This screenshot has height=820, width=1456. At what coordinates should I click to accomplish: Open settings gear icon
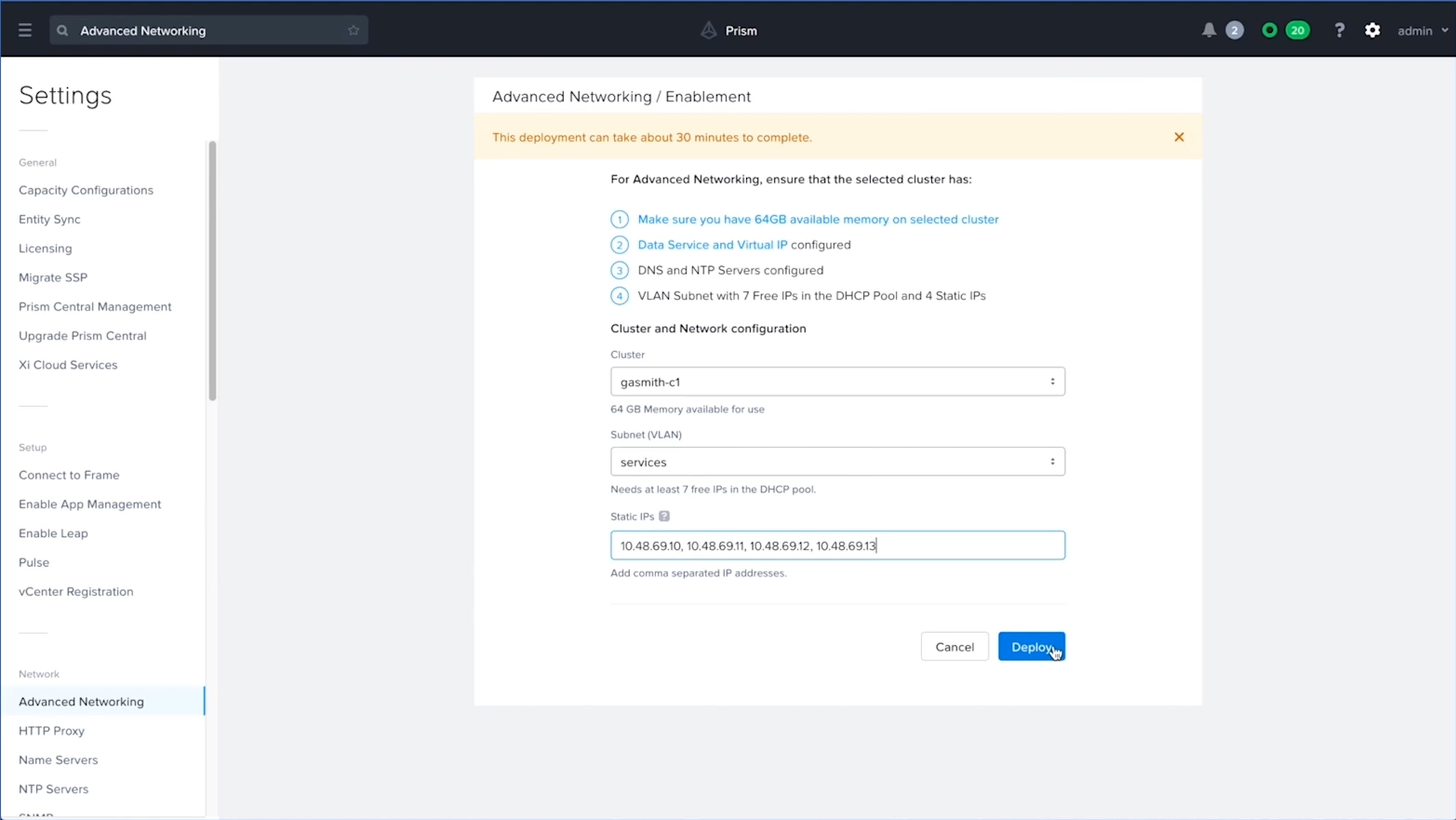tap(1372, 31)
